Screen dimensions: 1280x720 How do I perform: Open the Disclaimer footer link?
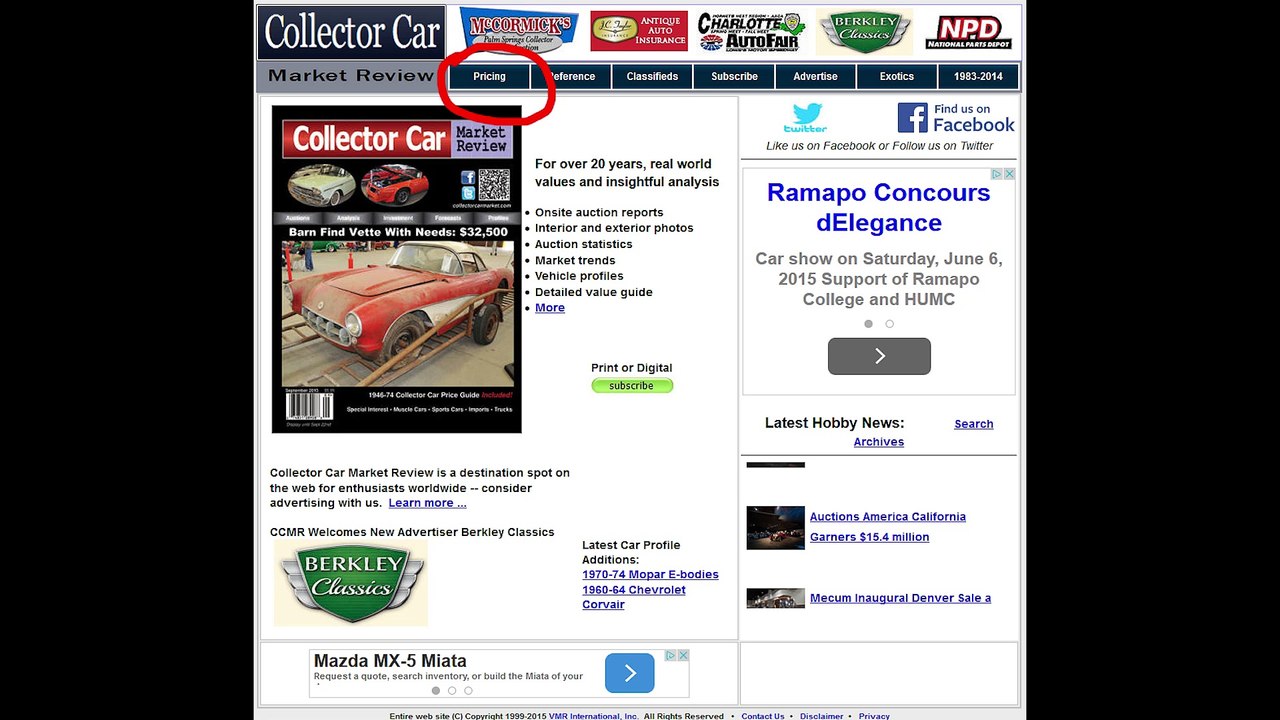tap(822, 716)
